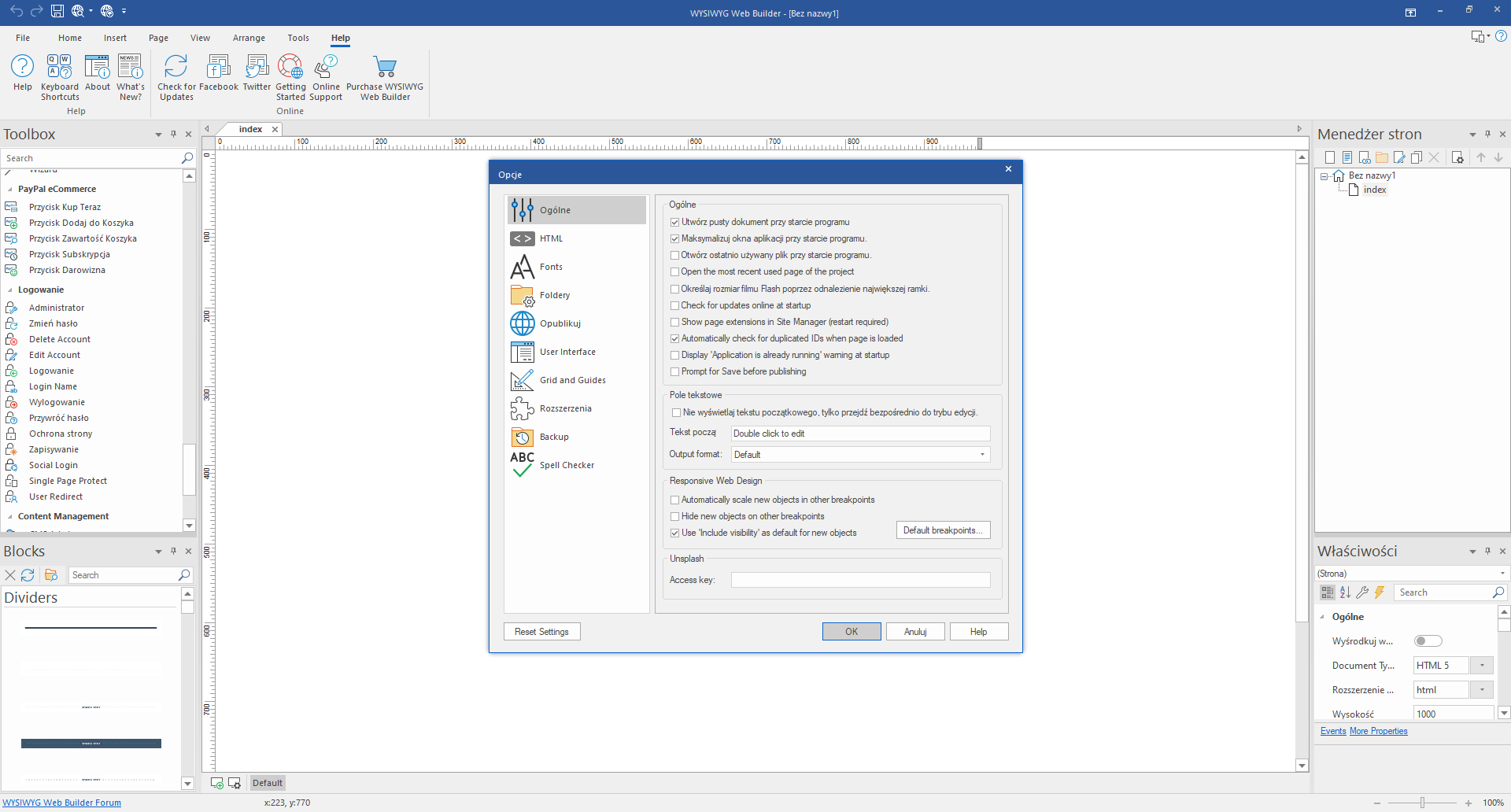Collapse the PayPal eCommerce toolbox group
Image resolution: width=1511 pixels, height=812 pixels.
pos(9,190)
